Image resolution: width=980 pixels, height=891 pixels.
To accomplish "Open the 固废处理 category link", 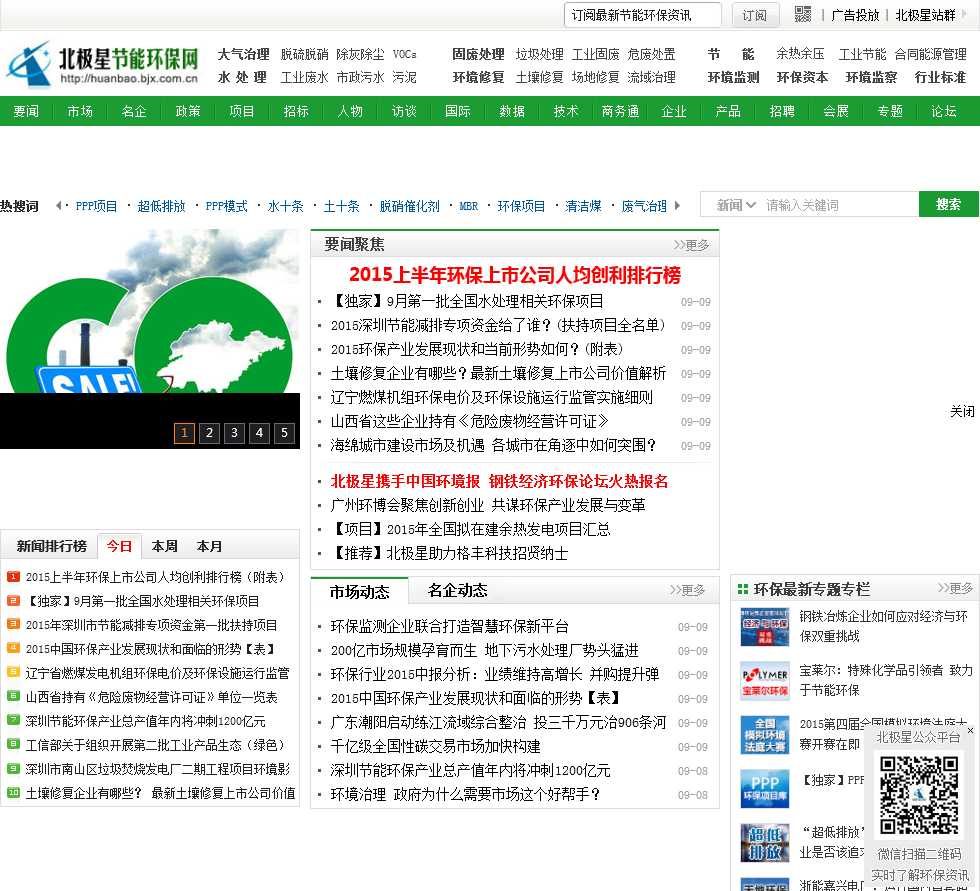I will (x=479, y=54).
